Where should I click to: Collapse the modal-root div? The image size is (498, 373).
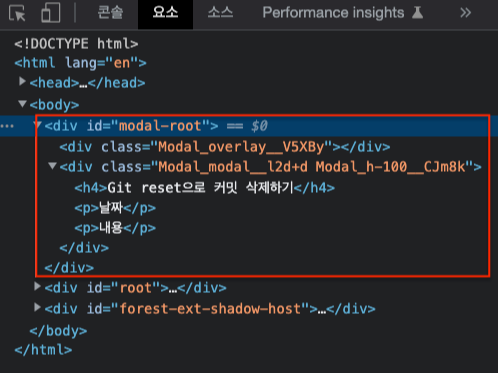[37, 125]
